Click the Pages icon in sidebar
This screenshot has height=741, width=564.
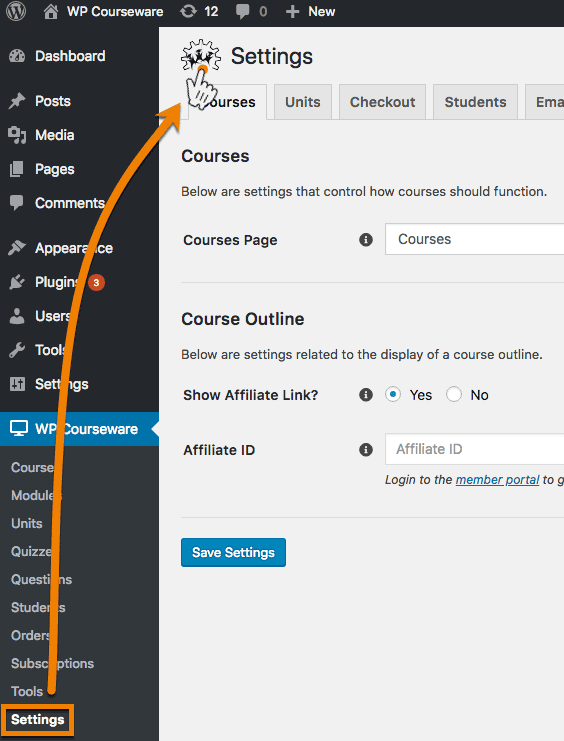tap(17, 169)
